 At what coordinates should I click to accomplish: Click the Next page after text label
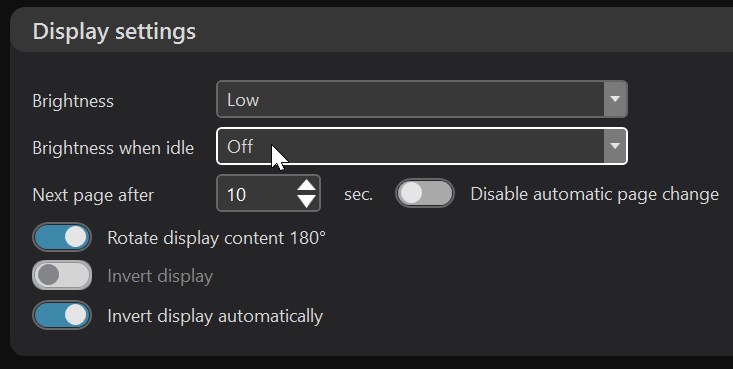click(93, 195)
